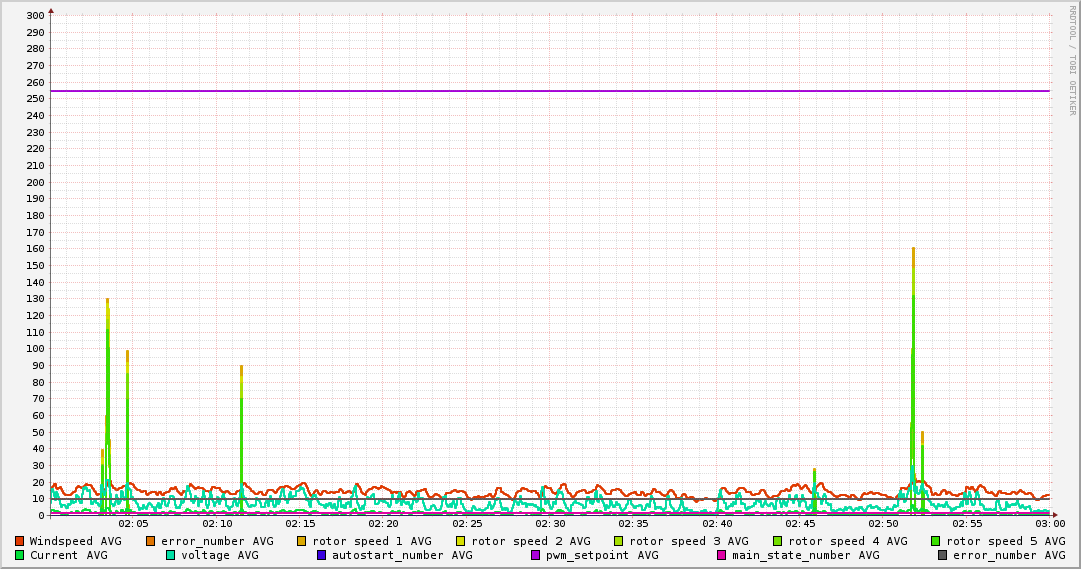Click the rotor speed 3 AVG color swatch

tap(618, 541)
